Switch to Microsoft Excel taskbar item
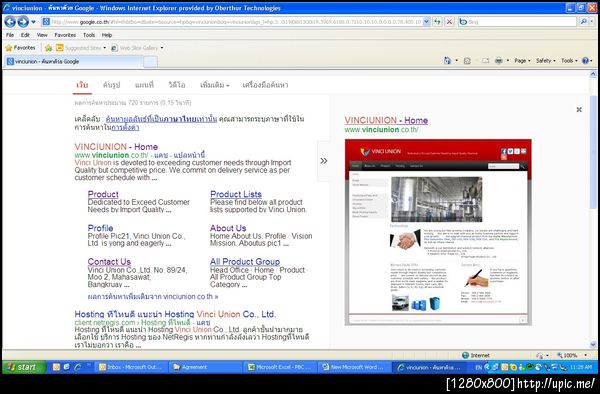 coord(279,367)
